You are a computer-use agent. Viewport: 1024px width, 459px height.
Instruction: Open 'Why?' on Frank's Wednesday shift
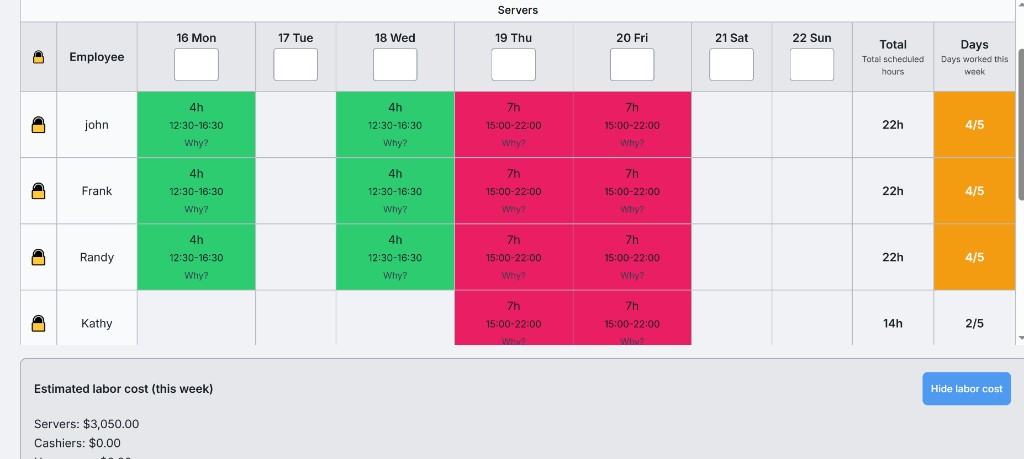[x=395, y=209]
